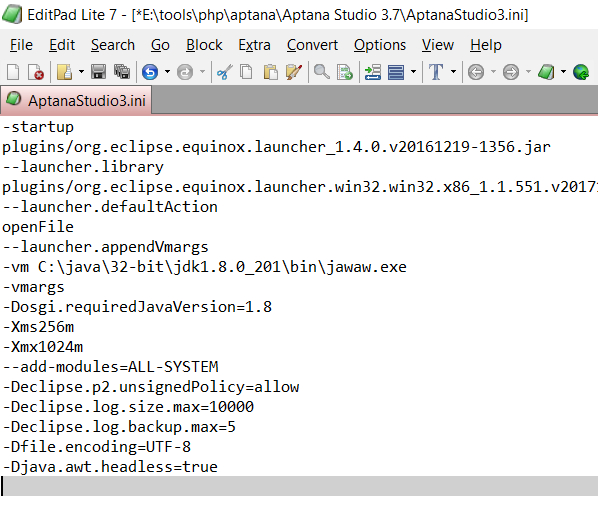Click the '-vm C:\java' jawaw.exe line
Screen dimensions: 598x510
(x=205, y=267)
